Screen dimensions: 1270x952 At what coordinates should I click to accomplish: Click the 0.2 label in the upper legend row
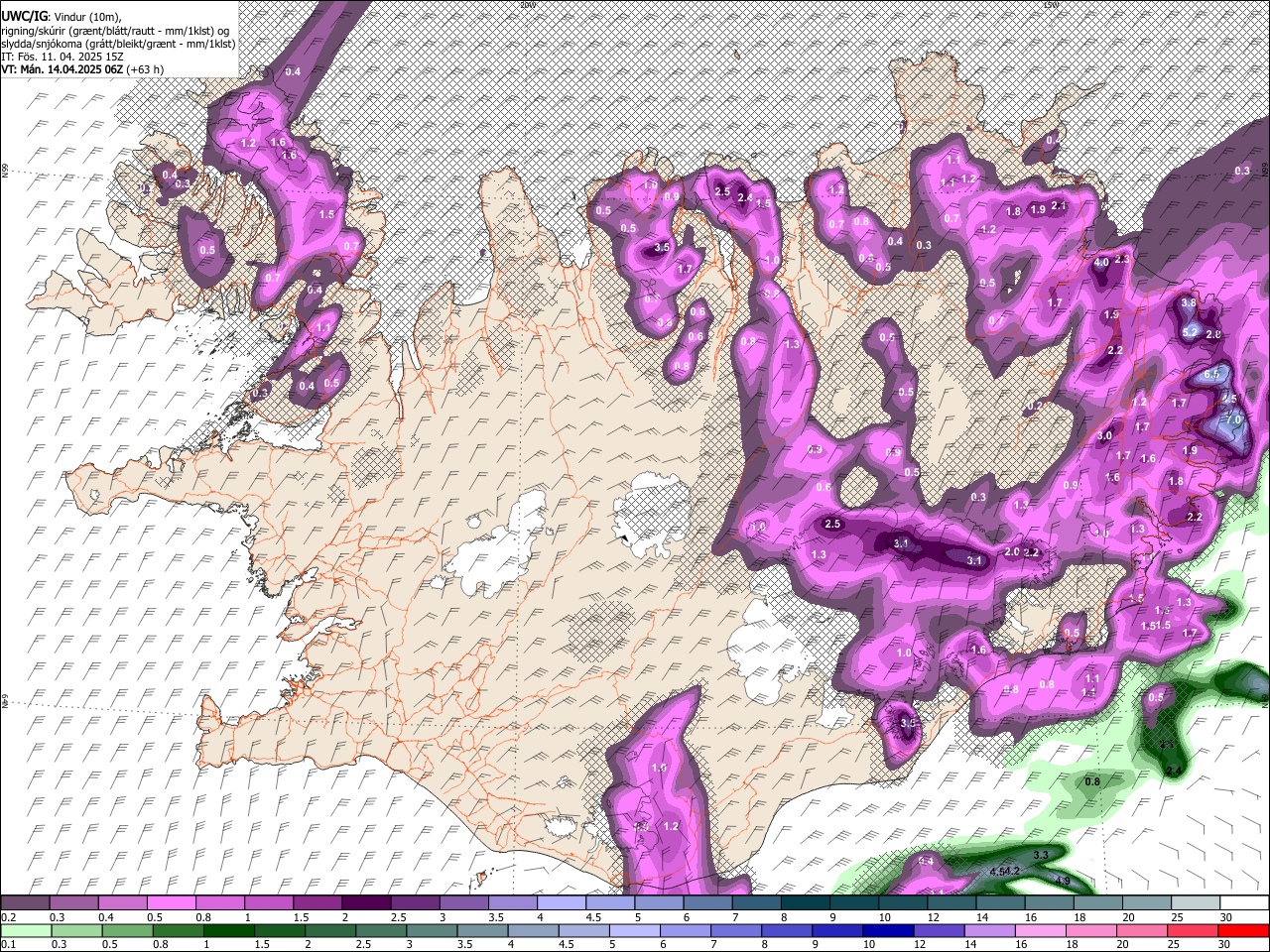click(8, 917)
